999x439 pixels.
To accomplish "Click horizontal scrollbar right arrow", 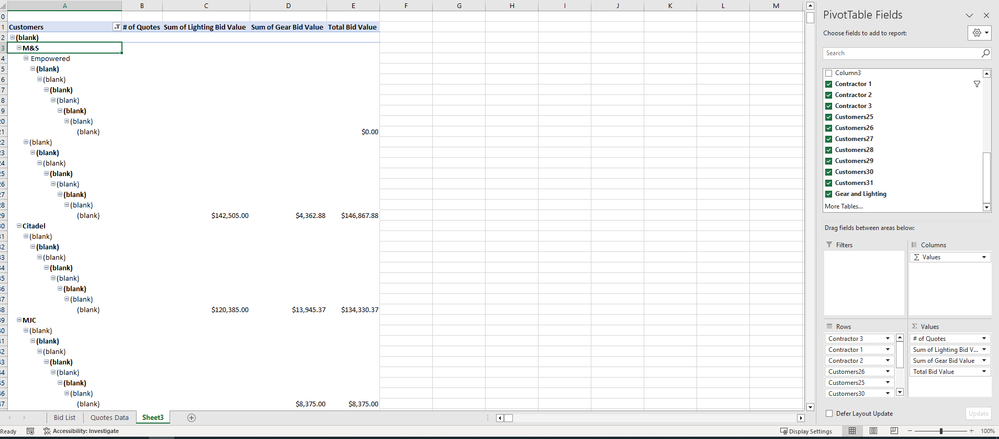I will pyautogui.click(x=801, y=418).
